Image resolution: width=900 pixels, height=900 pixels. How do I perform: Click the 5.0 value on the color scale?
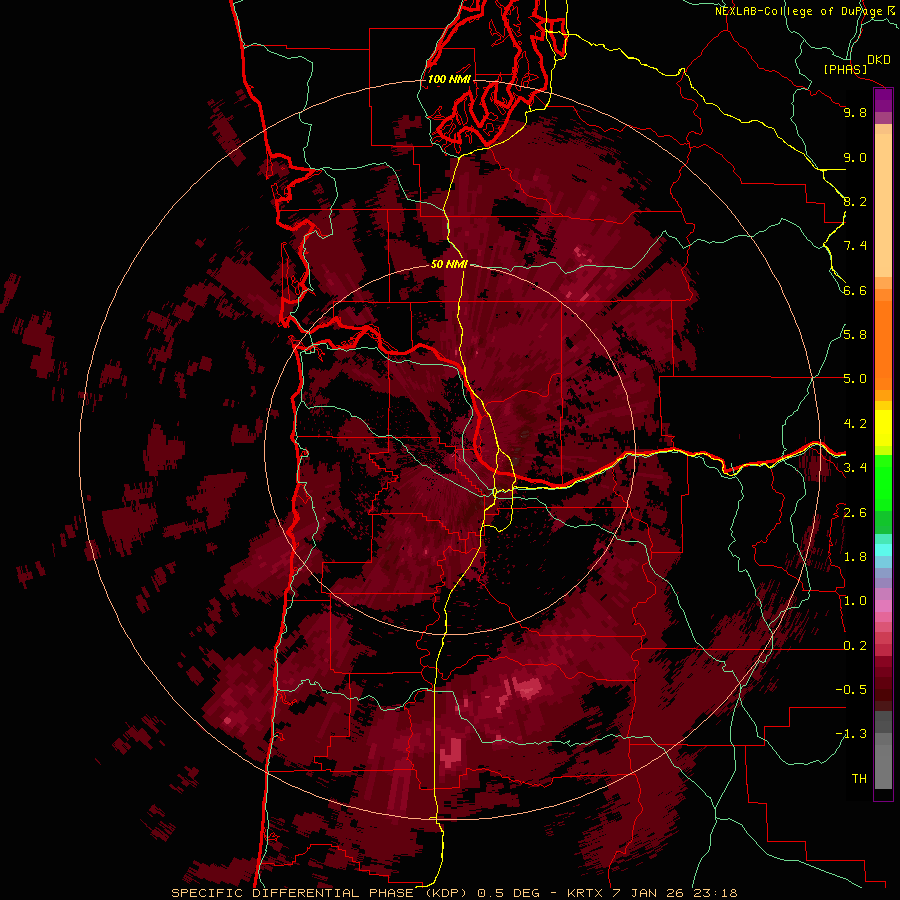855,379
